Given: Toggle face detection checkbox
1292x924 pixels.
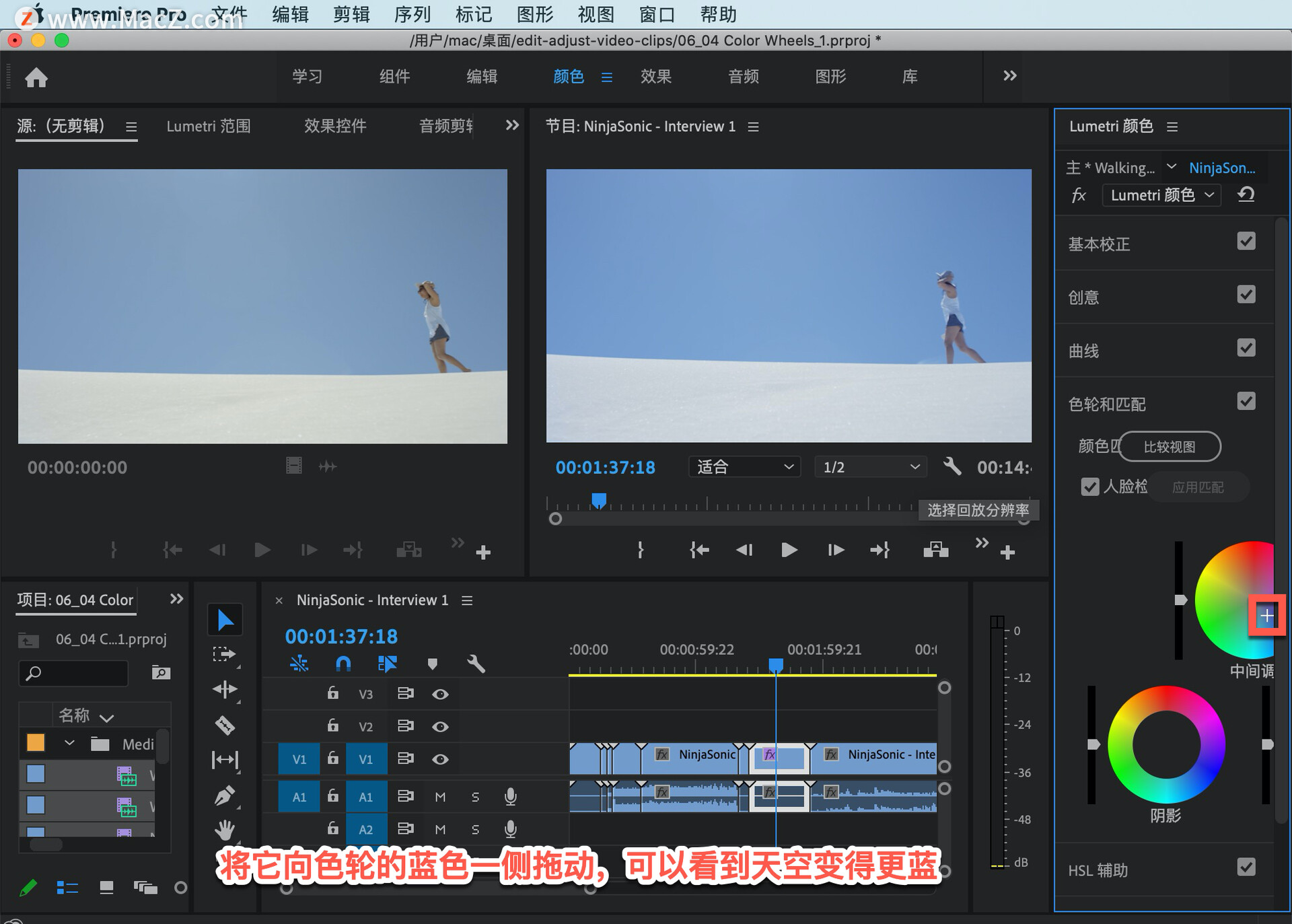Looking at the screenshot, I should [x=1089, y=487].
